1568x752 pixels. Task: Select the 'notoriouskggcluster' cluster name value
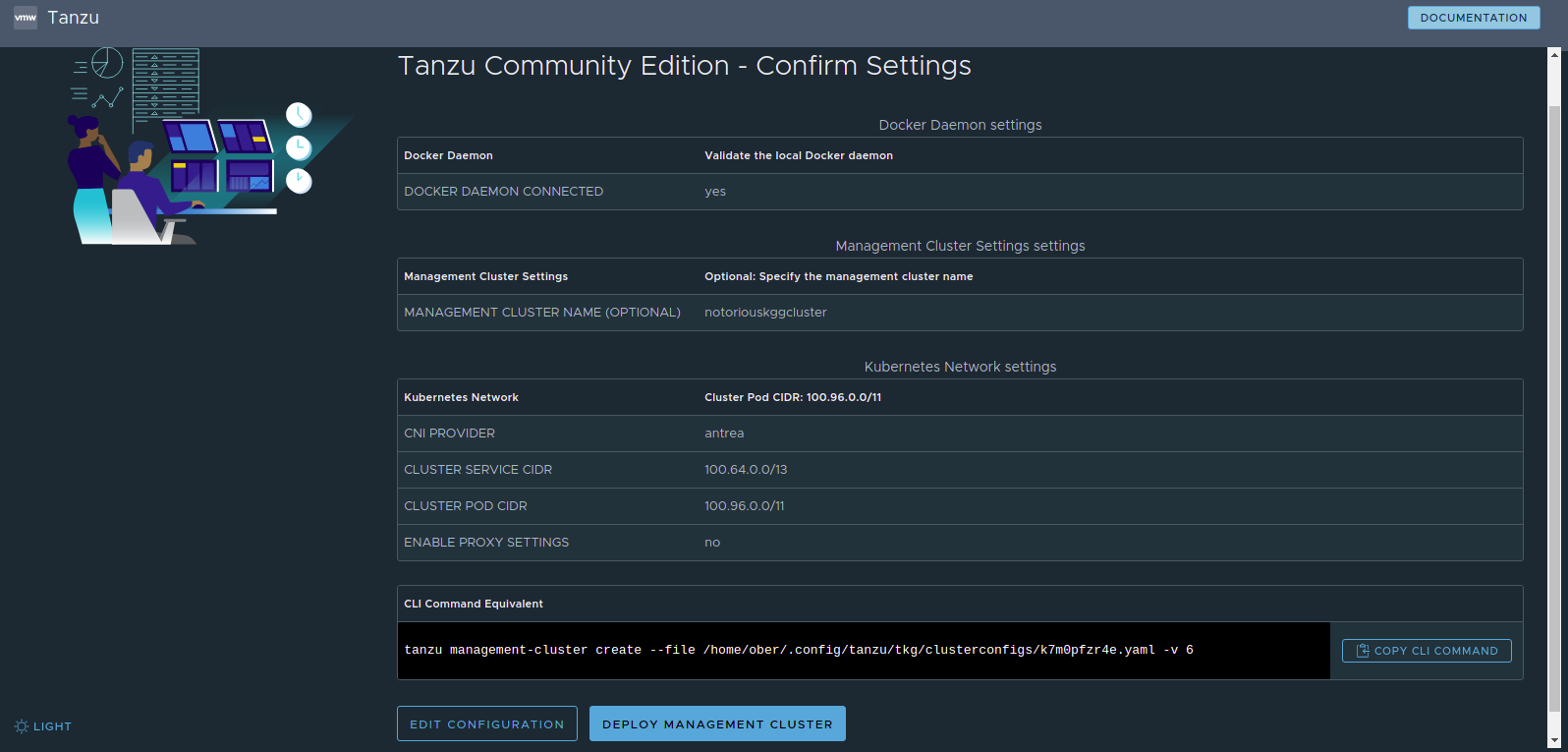(x=765, y=313)
